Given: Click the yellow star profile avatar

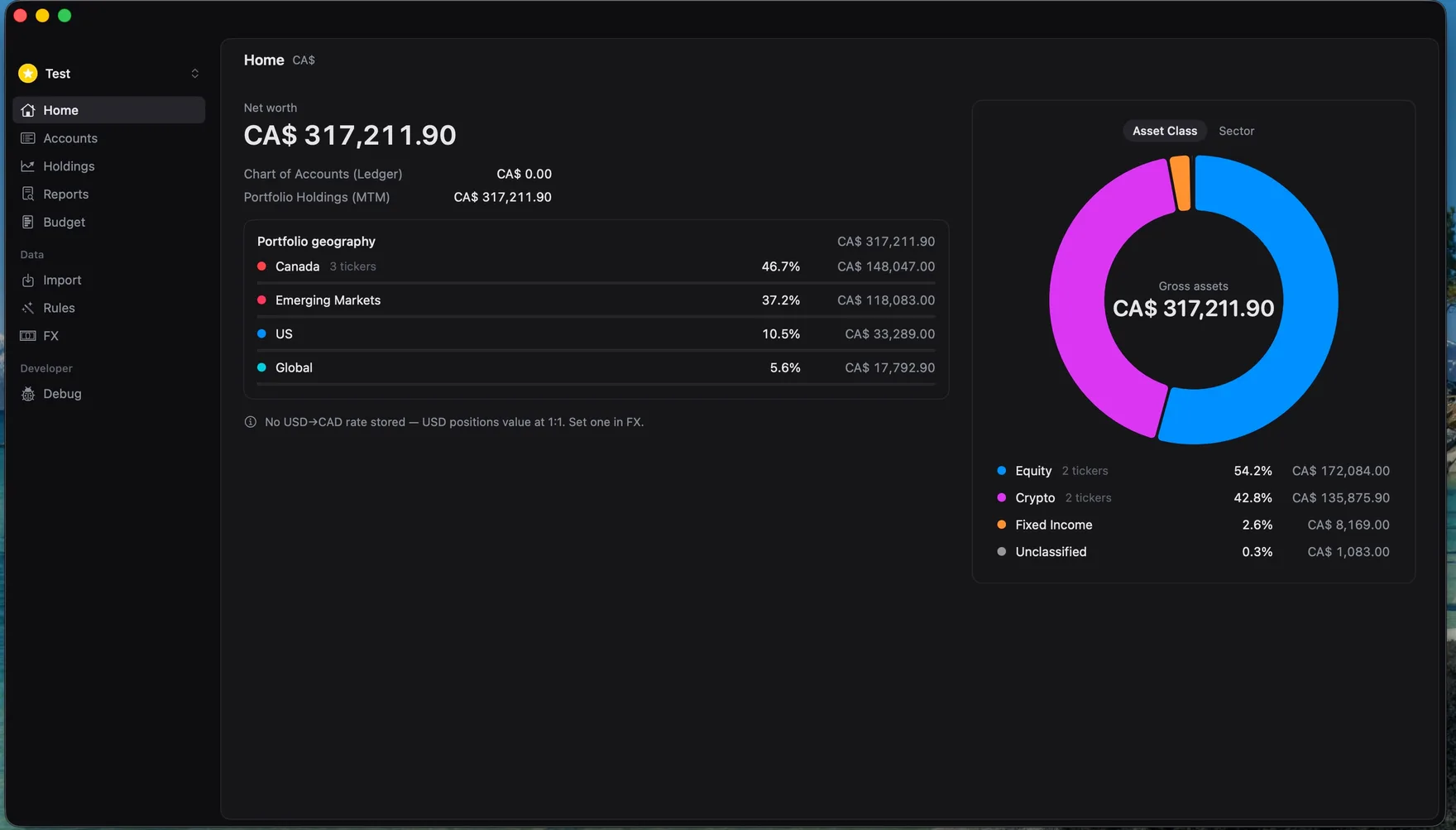Looking at the screenshot, I should tap(28, 74).
